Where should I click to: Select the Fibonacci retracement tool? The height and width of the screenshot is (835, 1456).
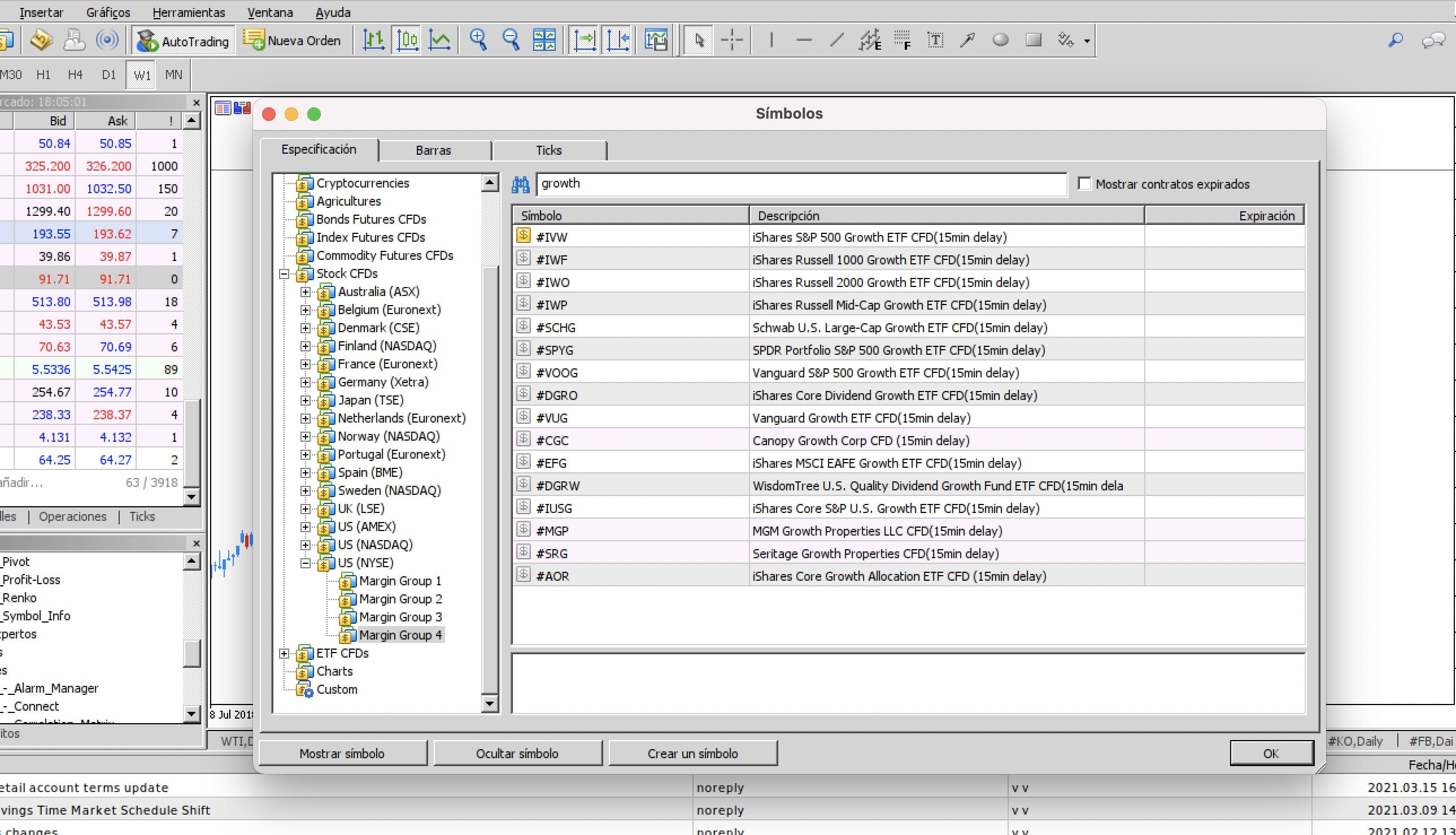[903, 40]
